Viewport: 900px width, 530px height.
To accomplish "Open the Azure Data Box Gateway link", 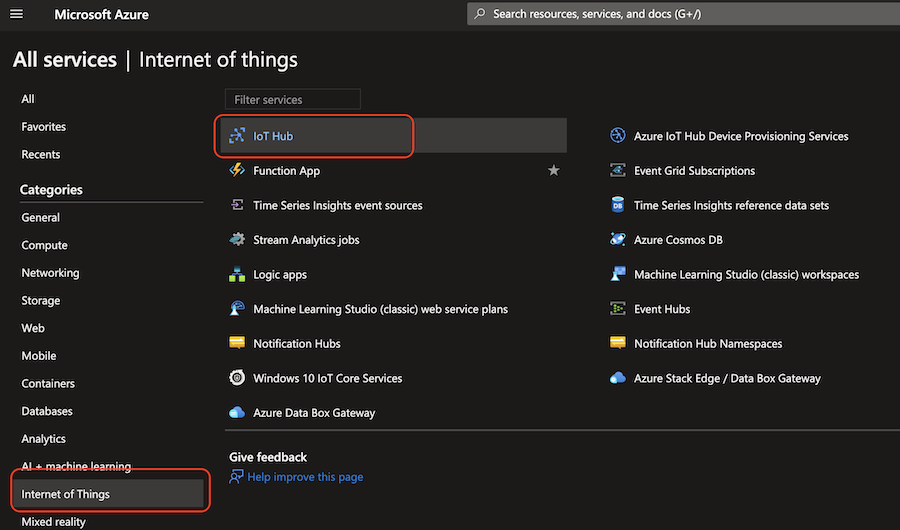I will pyautogui.click(x=314, y=413).
